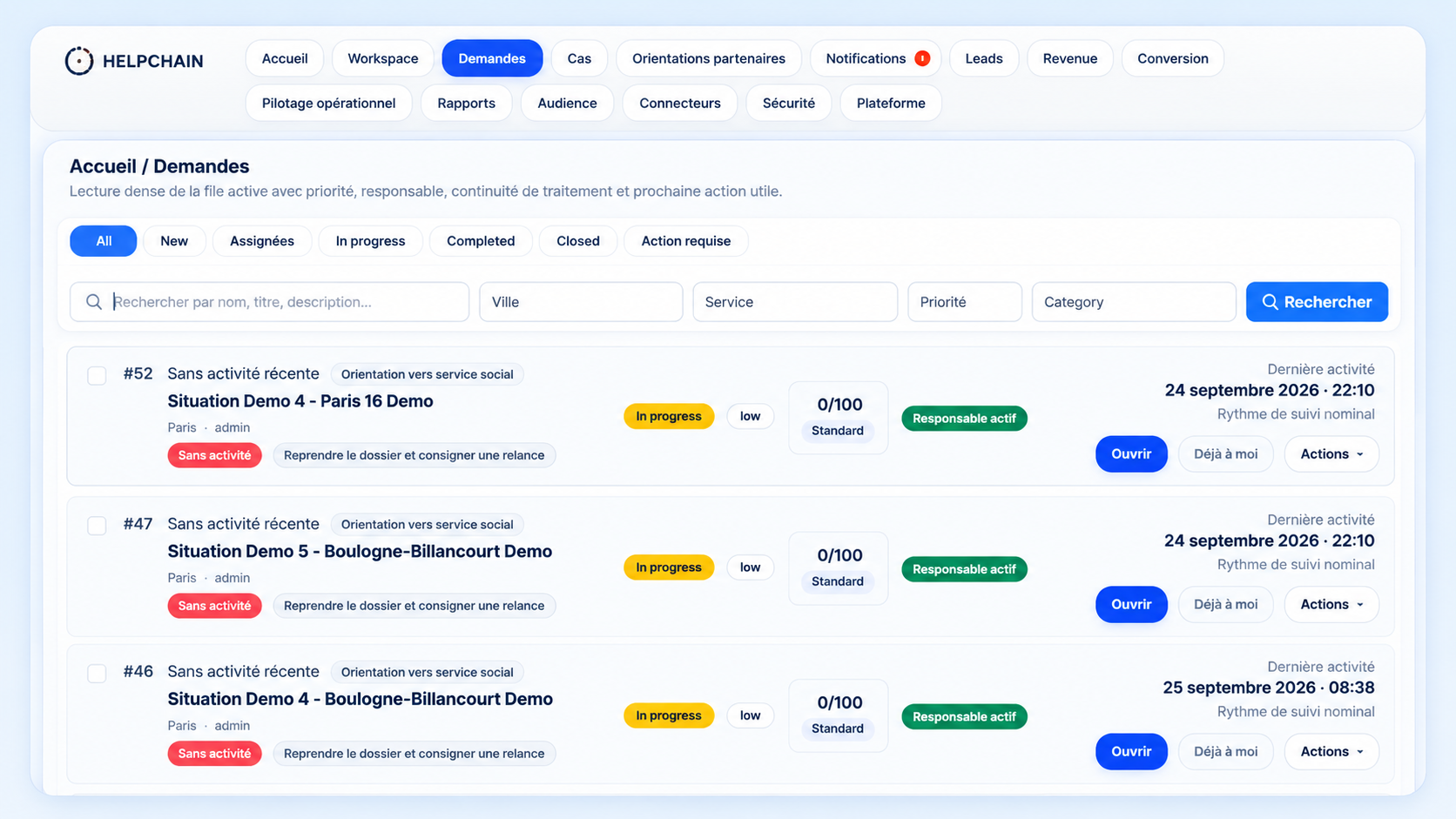
Task: Select the All filter tab
Action: pyautogui.click(x=104, y=241)
